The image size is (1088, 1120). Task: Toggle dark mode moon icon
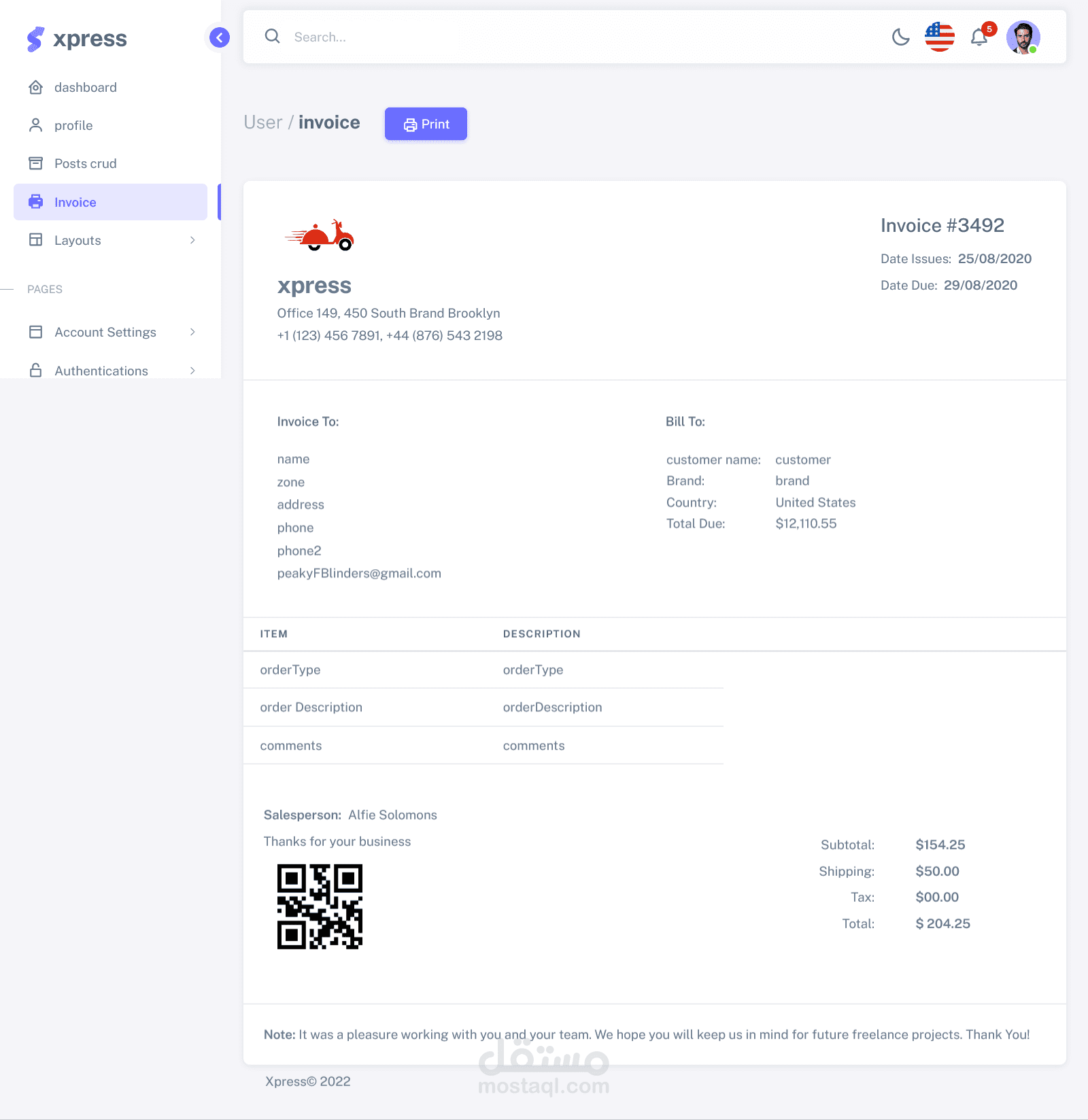900,37
